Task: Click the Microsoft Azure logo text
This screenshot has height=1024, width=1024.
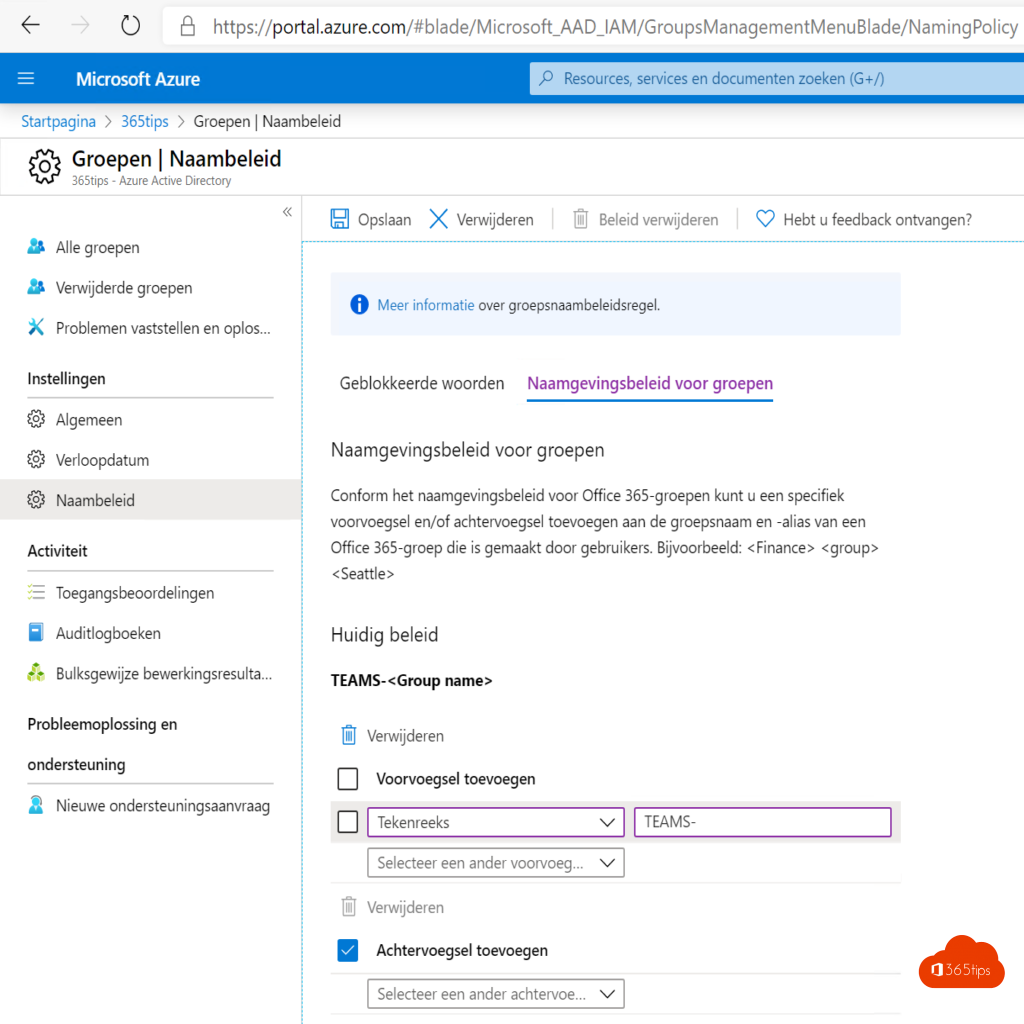Action: (138, 79)
